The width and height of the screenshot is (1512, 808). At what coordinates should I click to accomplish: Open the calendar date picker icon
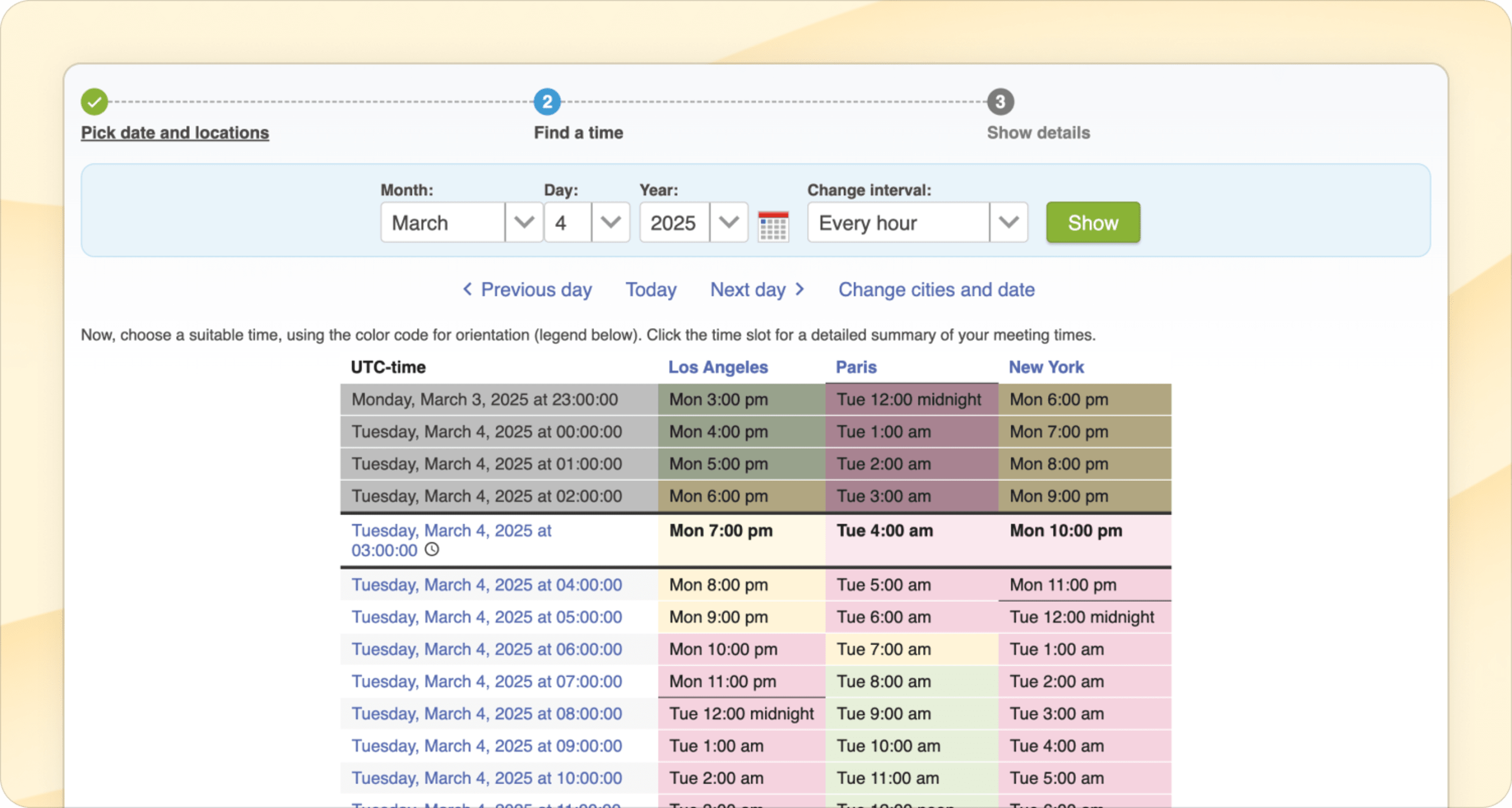(773, 225)
